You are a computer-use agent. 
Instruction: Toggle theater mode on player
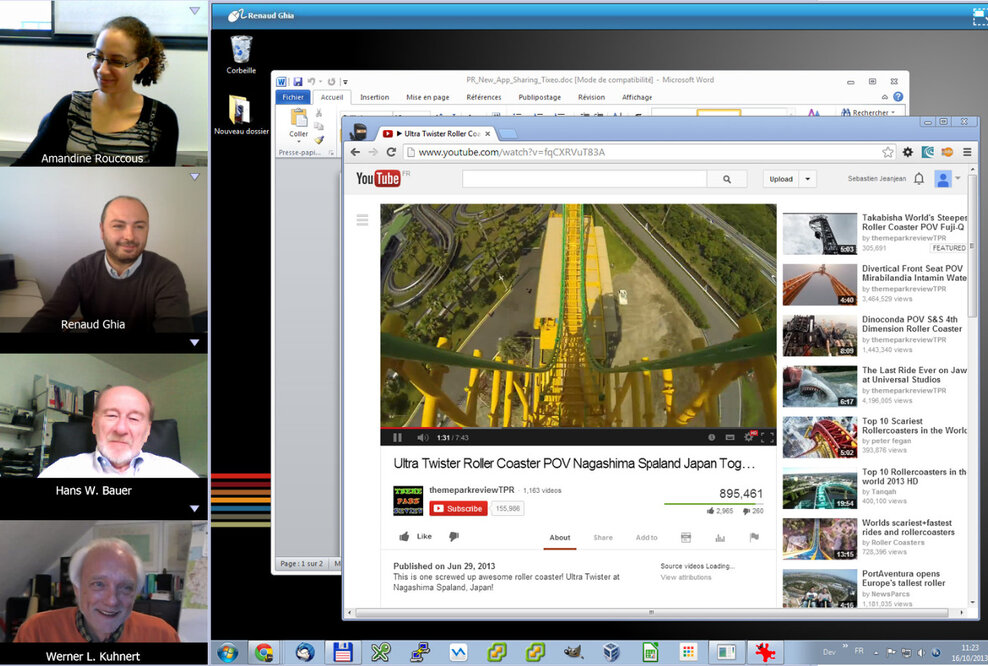pyautogui.click(x=730, y=437)
